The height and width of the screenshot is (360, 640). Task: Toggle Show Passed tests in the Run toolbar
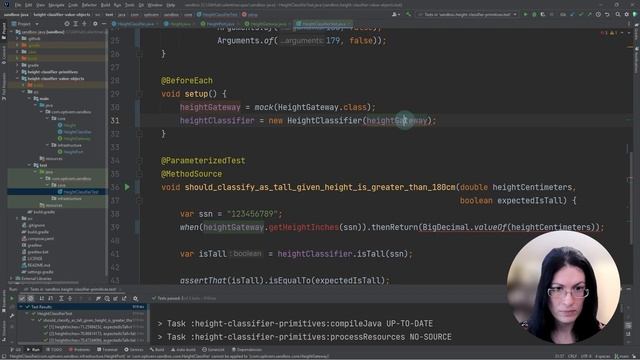[22, 298]
